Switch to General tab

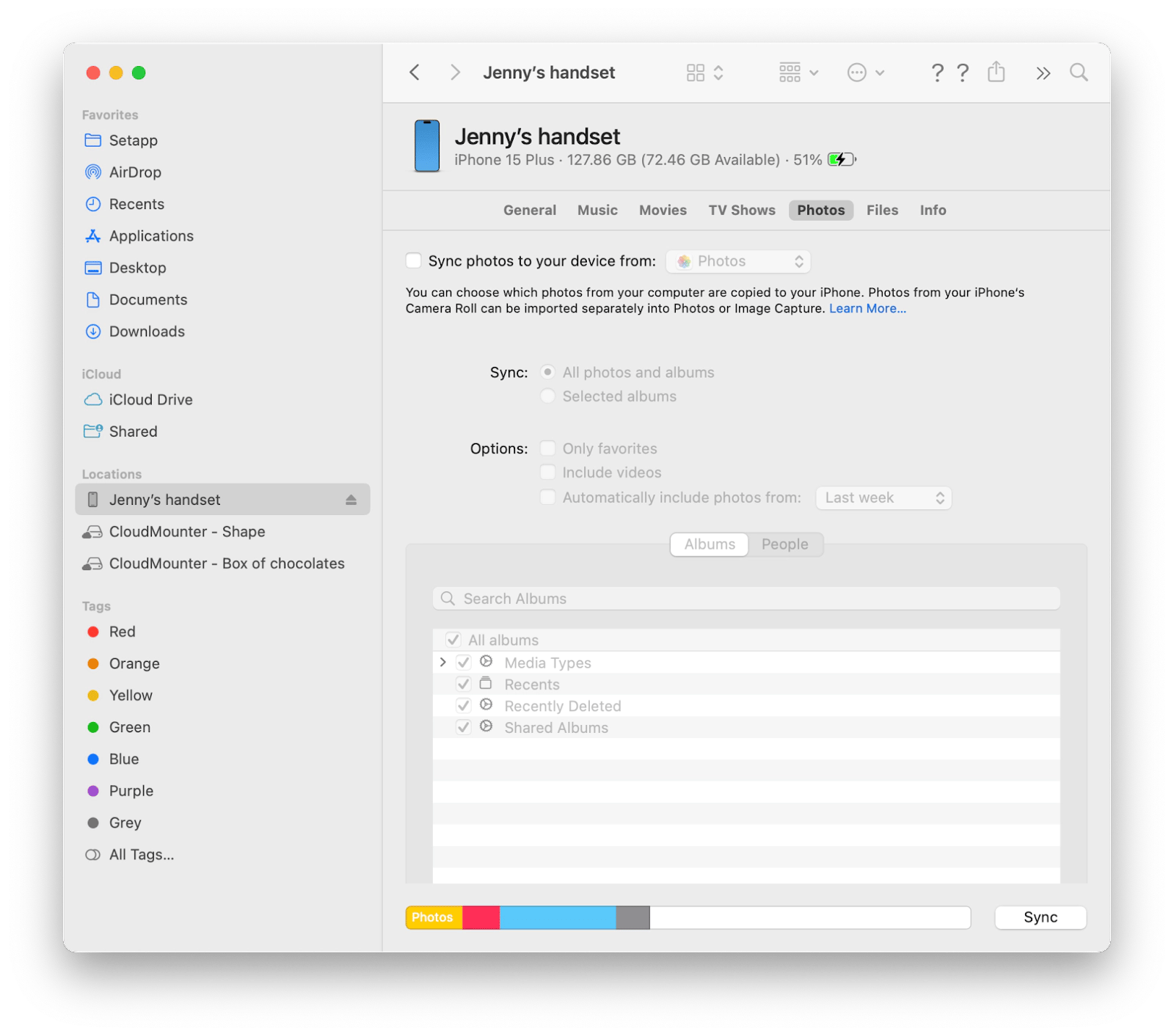pyautogui.click(x=530, y=210)
